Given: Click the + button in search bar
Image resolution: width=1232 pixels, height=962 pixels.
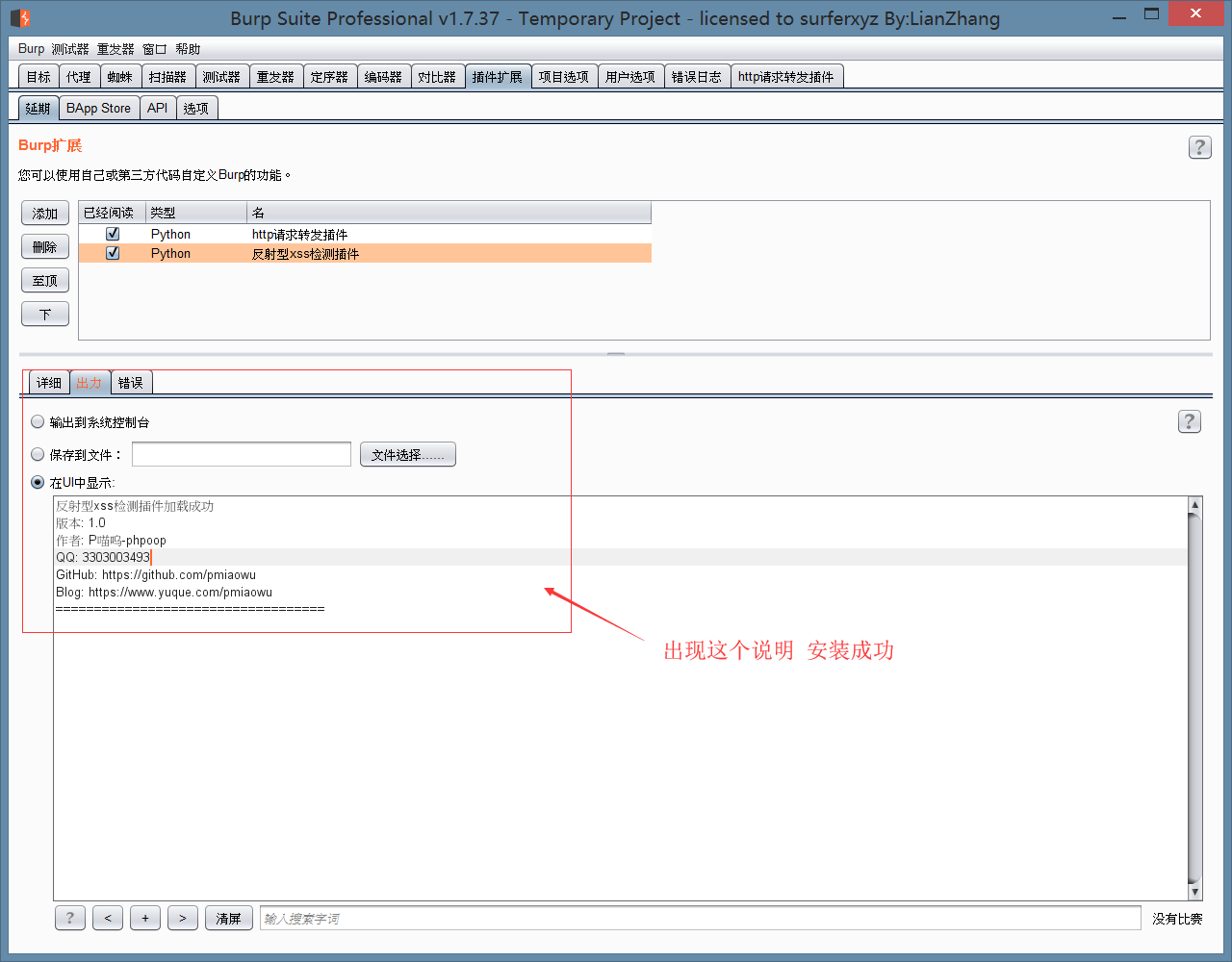Looking at the screenshot, I should [x=145, y=918].
